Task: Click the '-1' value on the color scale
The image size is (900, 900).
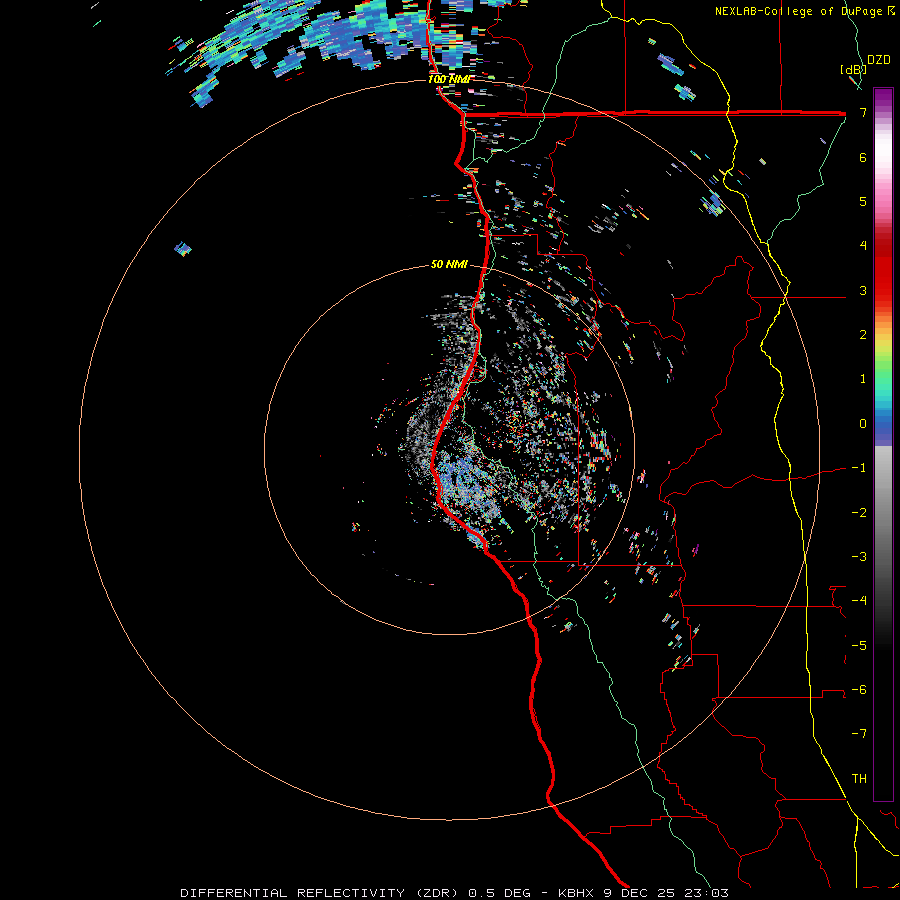Action: pos(859,468)
